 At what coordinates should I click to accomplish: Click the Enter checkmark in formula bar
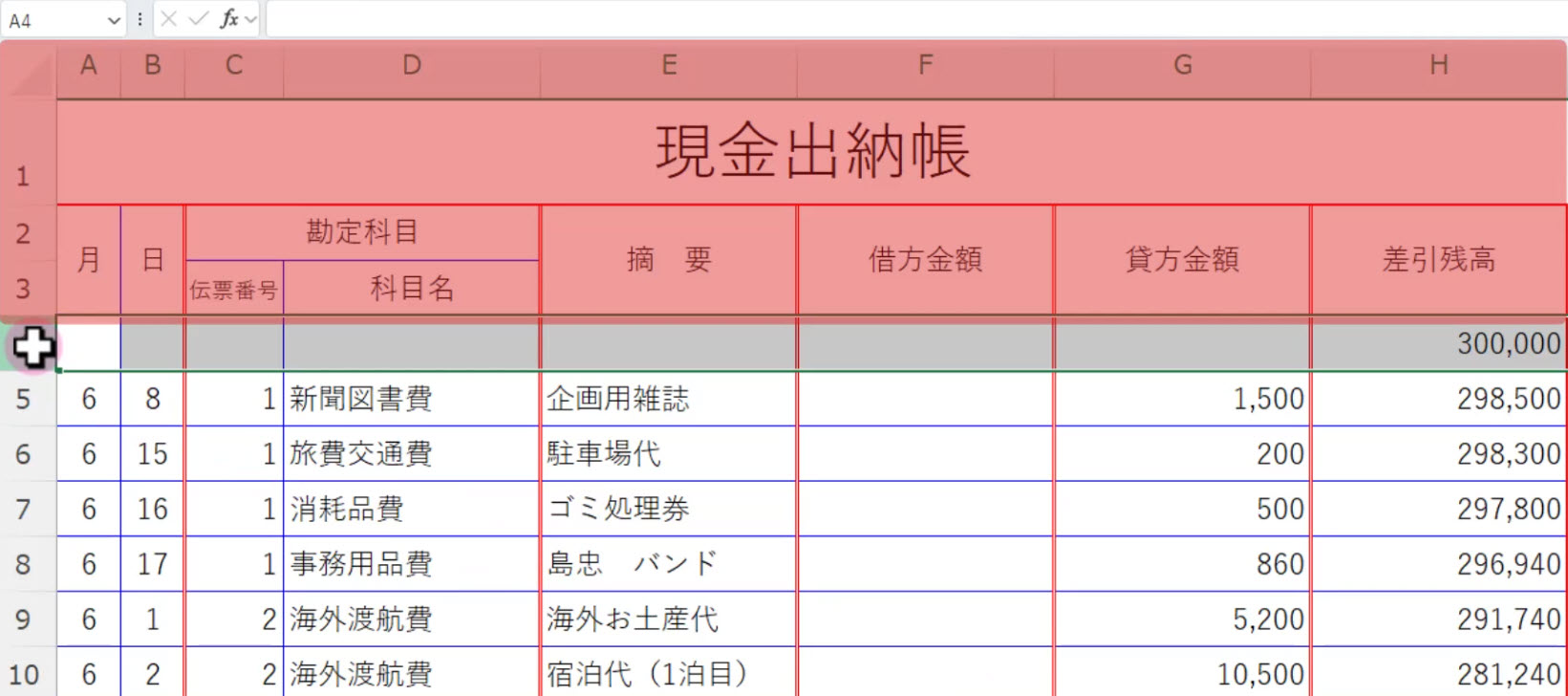pyautogui.click(x=198, y=19)
